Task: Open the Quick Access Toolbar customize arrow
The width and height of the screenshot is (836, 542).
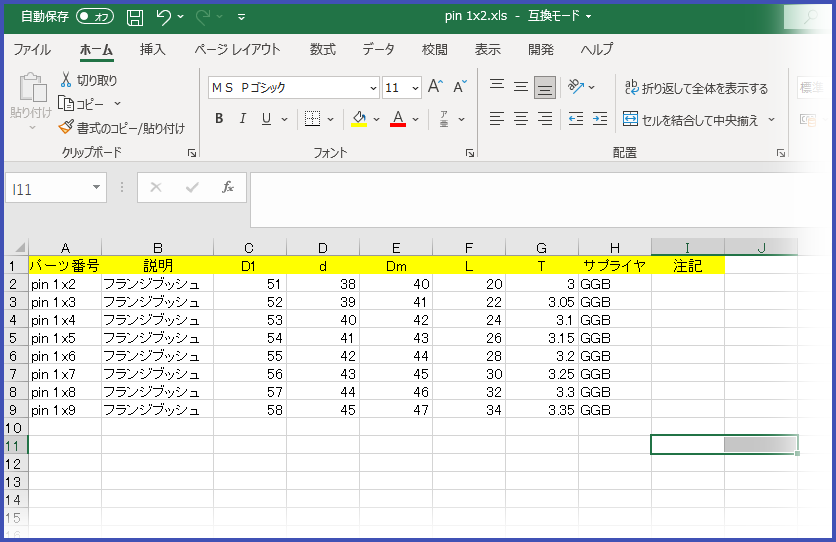Action: click(242, 17)
